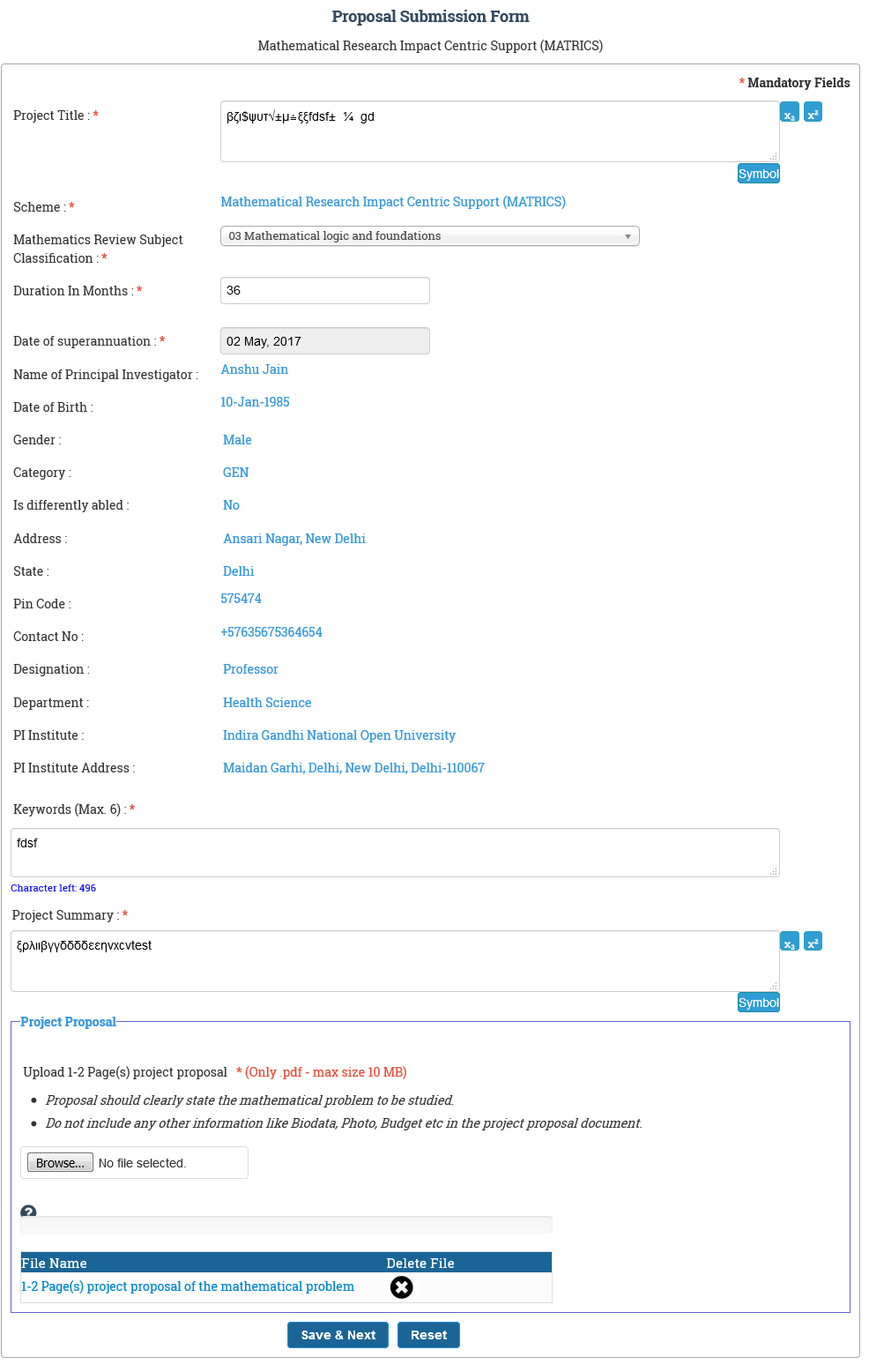The image size is (869, 1372).
Task: Open Symbol picker for Project Title
Action: tap(758, 174)
